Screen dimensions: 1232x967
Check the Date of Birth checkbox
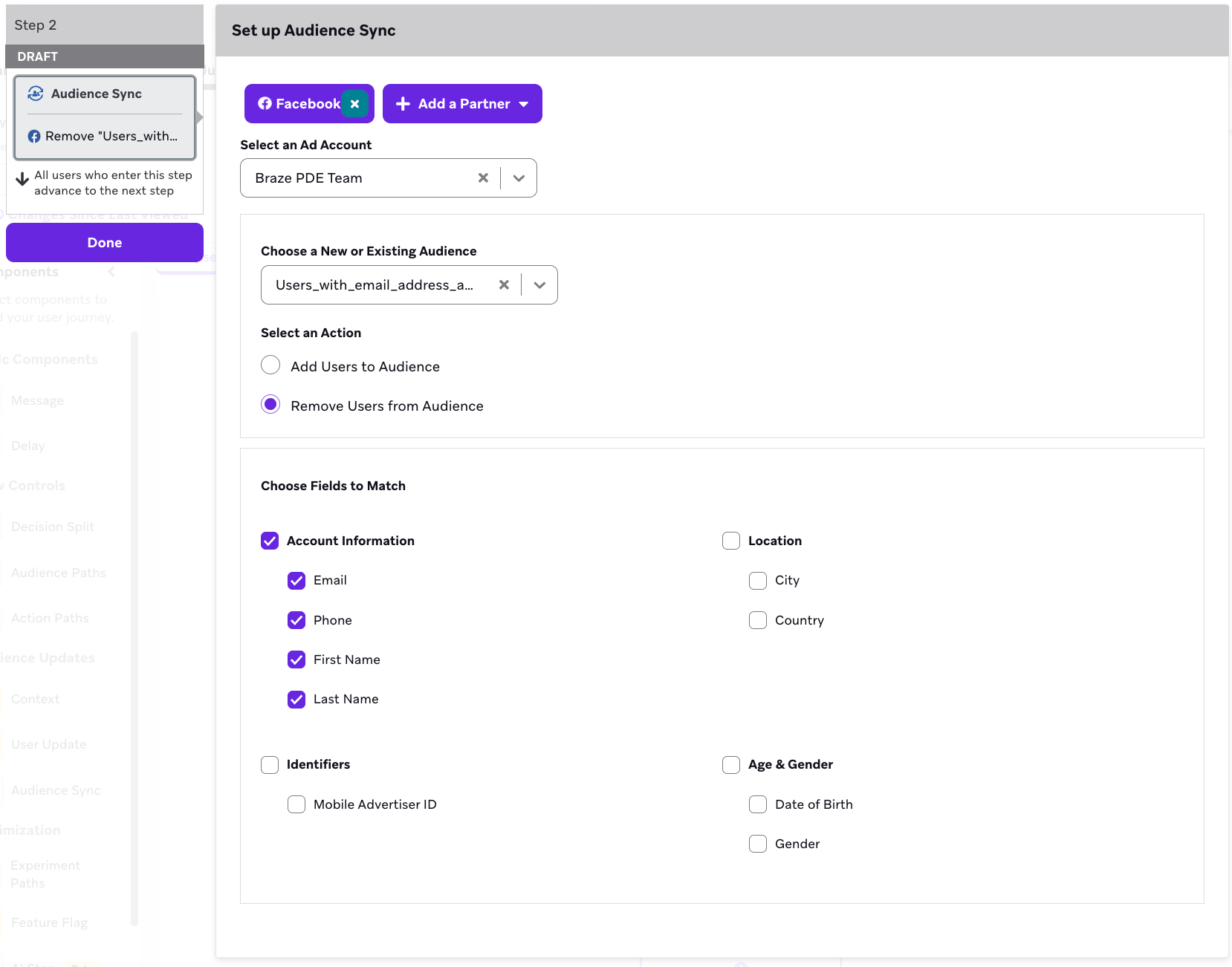click(758, 804)
